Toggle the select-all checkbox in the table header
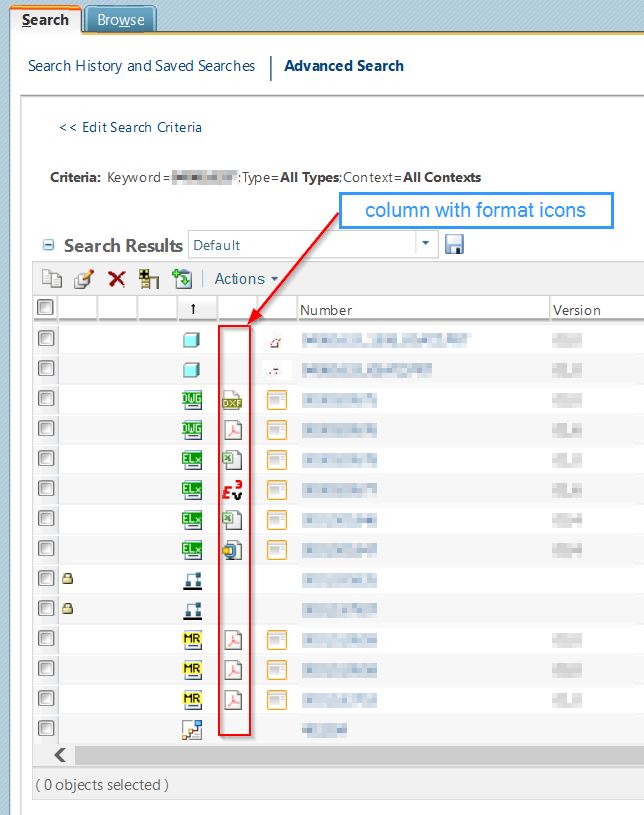The image size is (644, 815). [x=45, y=307]
